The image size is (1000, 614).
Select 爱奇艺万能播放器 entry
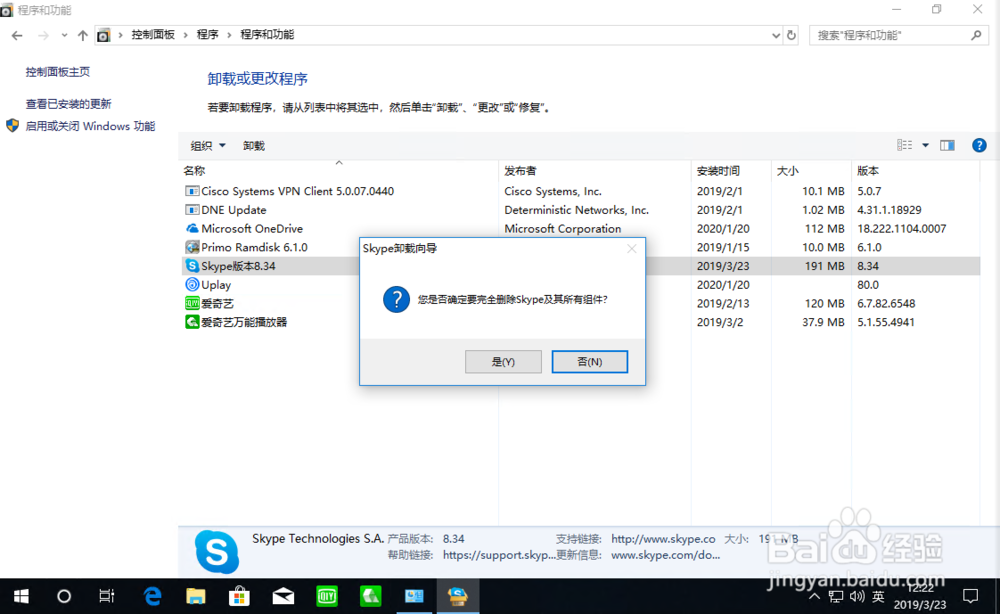coord(244,322)
